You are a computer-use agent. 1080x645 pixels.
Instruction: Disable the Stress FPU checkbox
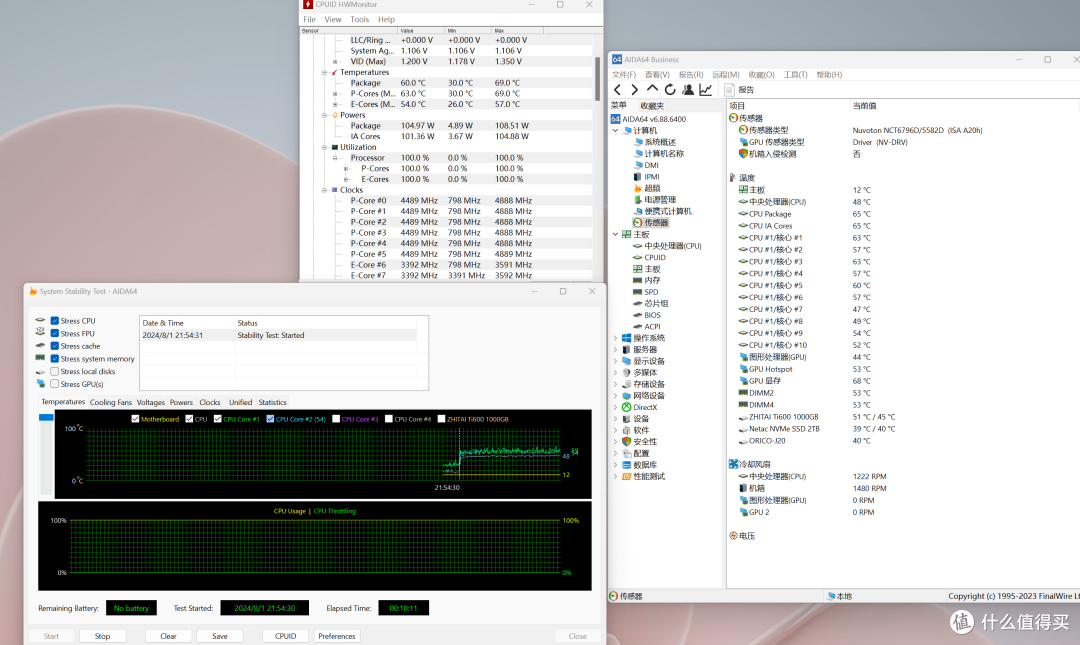[54, 334]
